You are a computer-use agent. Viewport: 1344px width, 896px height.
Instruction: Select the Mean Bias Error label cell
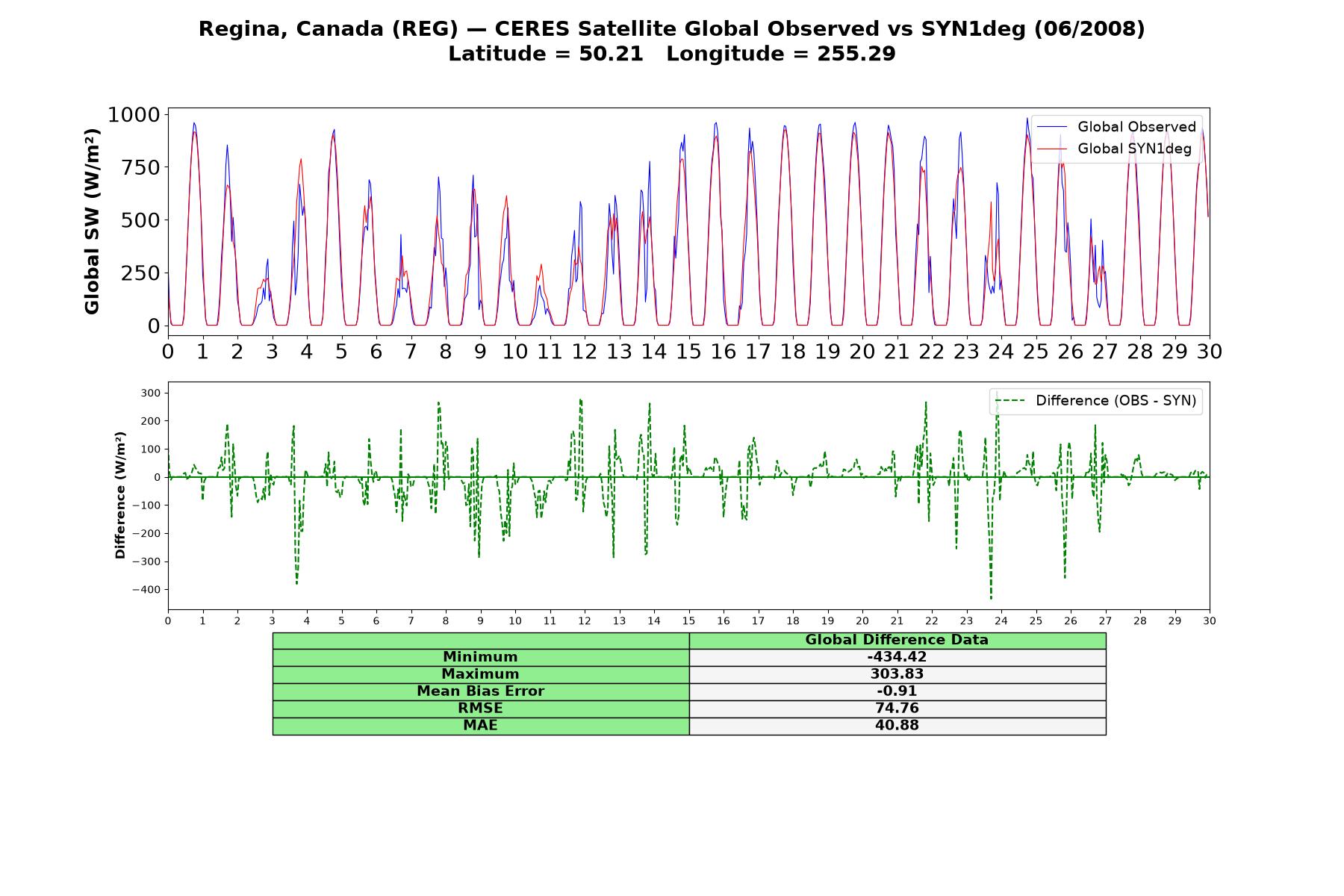[x=481, y=691]
